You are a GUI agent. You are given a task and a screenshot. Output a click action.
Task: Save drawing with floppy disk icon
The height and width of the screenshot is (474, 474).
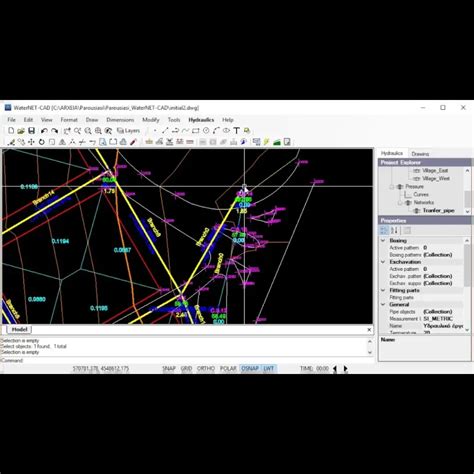tap(31, 131)
